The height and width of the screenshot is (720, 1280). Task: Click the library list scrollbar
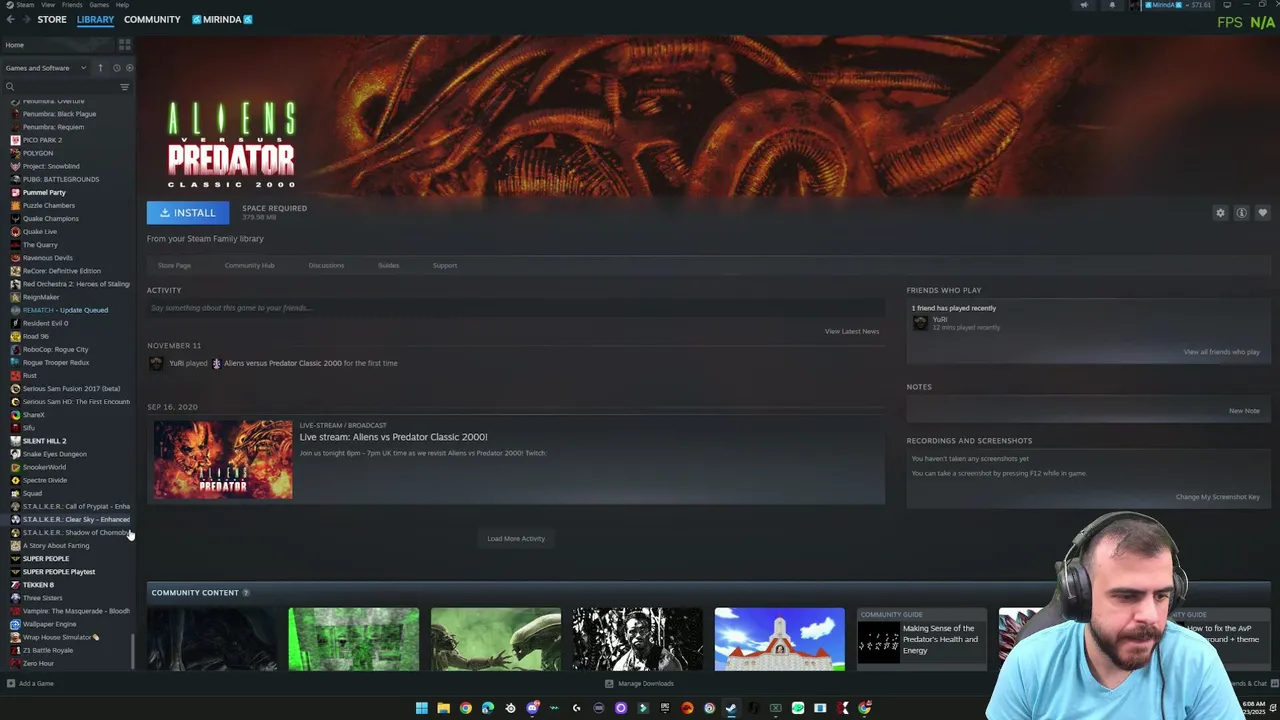(133, 652)
